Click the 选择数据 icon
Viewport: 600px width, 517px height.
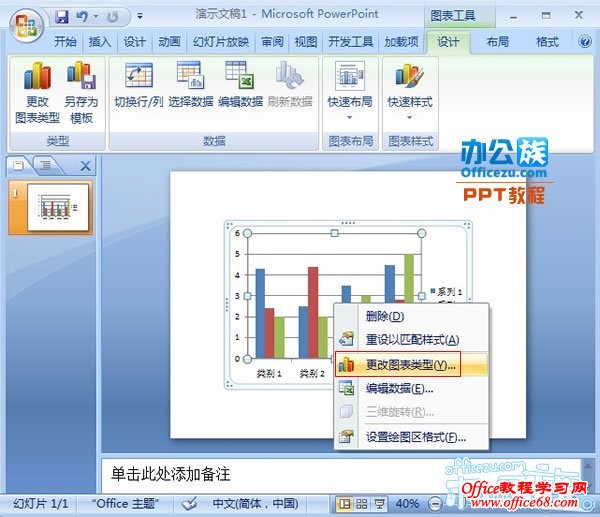click(x=191, y=85)
